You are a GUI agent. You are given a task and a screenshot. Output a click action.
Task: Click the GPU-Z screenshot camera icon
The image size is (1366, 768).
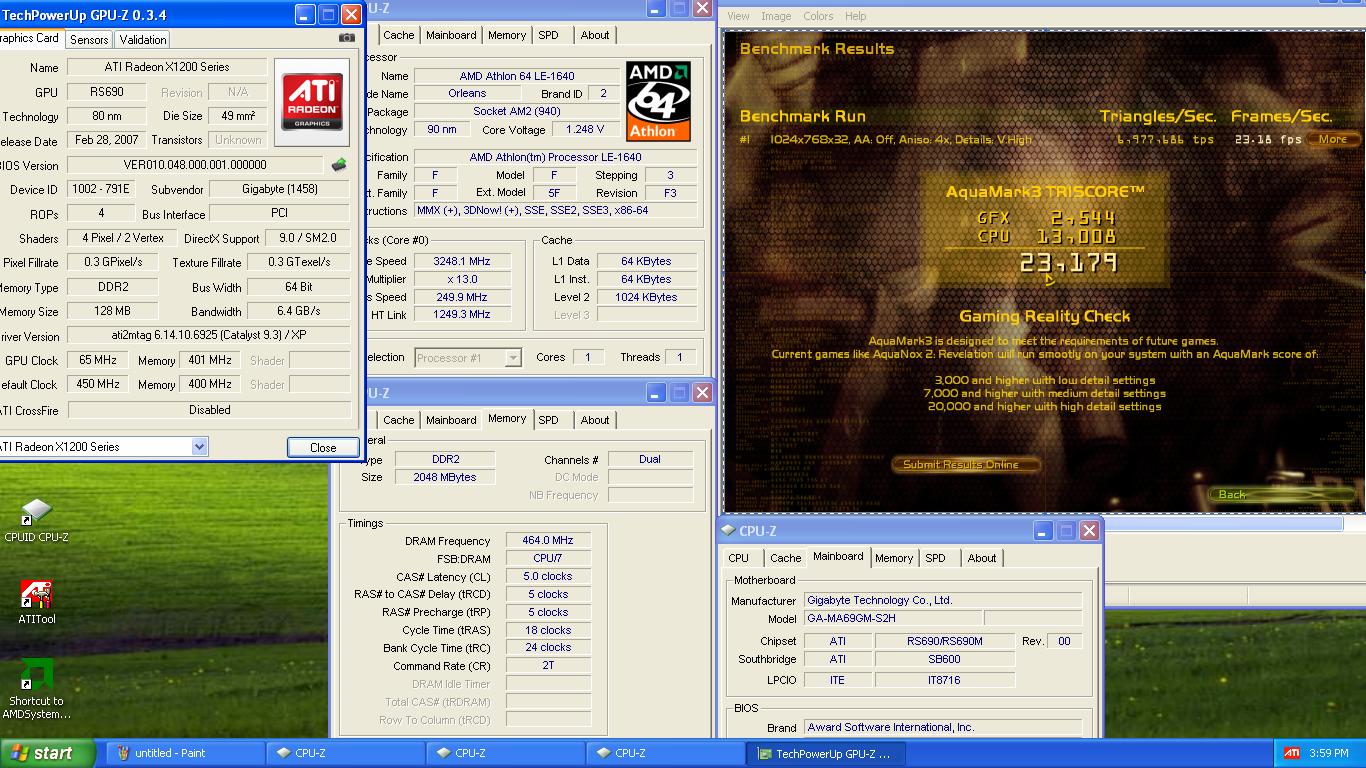(x=346, y=38)
